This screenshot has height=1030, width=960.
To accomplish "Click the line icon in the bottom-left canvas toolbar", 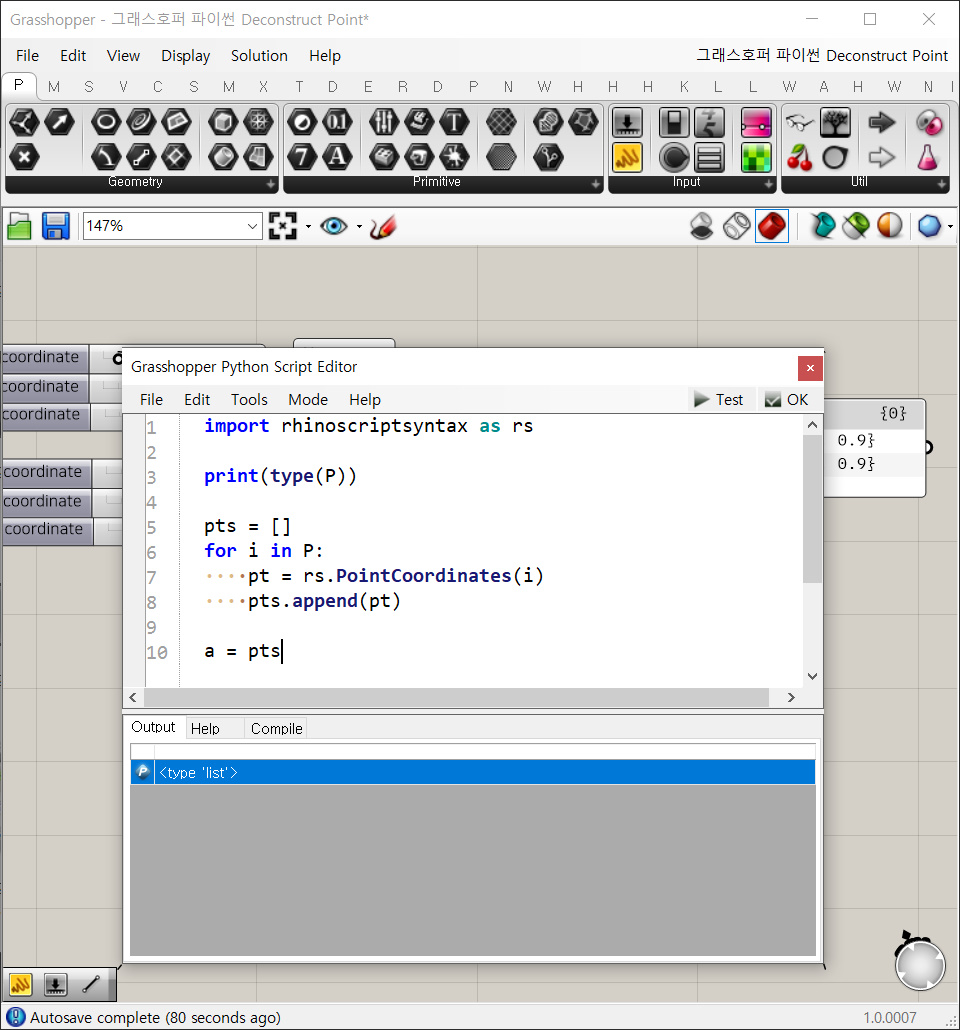I will [x=91, y=984].
